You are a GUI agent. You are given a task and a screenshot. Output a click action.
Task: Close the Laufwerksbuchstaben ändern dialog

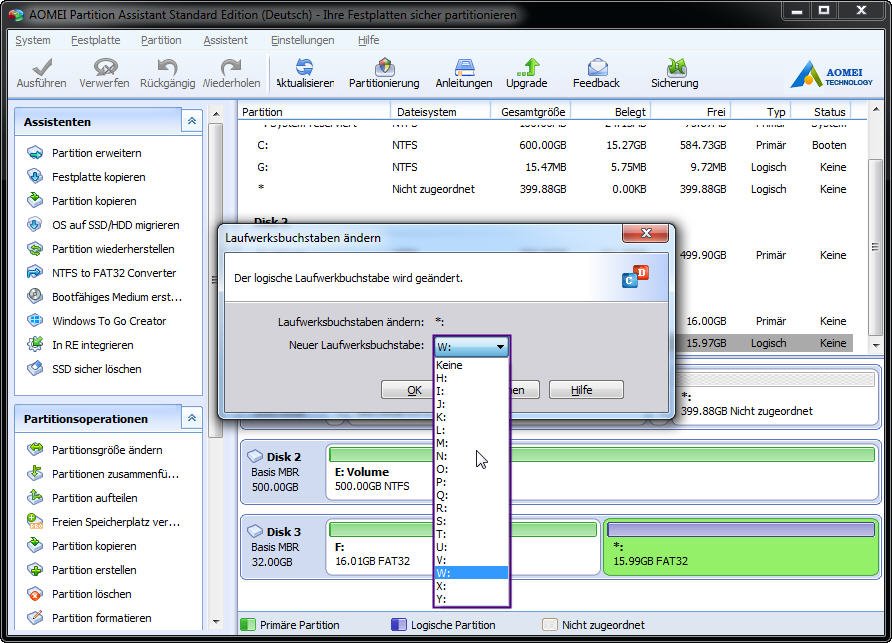click(646, 233)
